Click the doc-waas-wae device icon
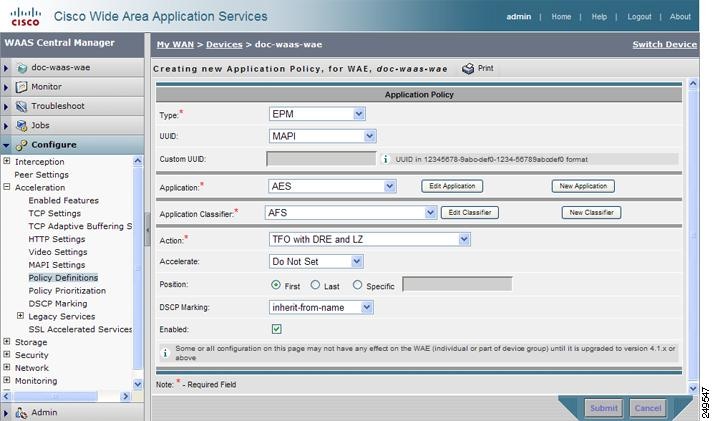This screenshot has height=421, width=712. coord(22,68)
